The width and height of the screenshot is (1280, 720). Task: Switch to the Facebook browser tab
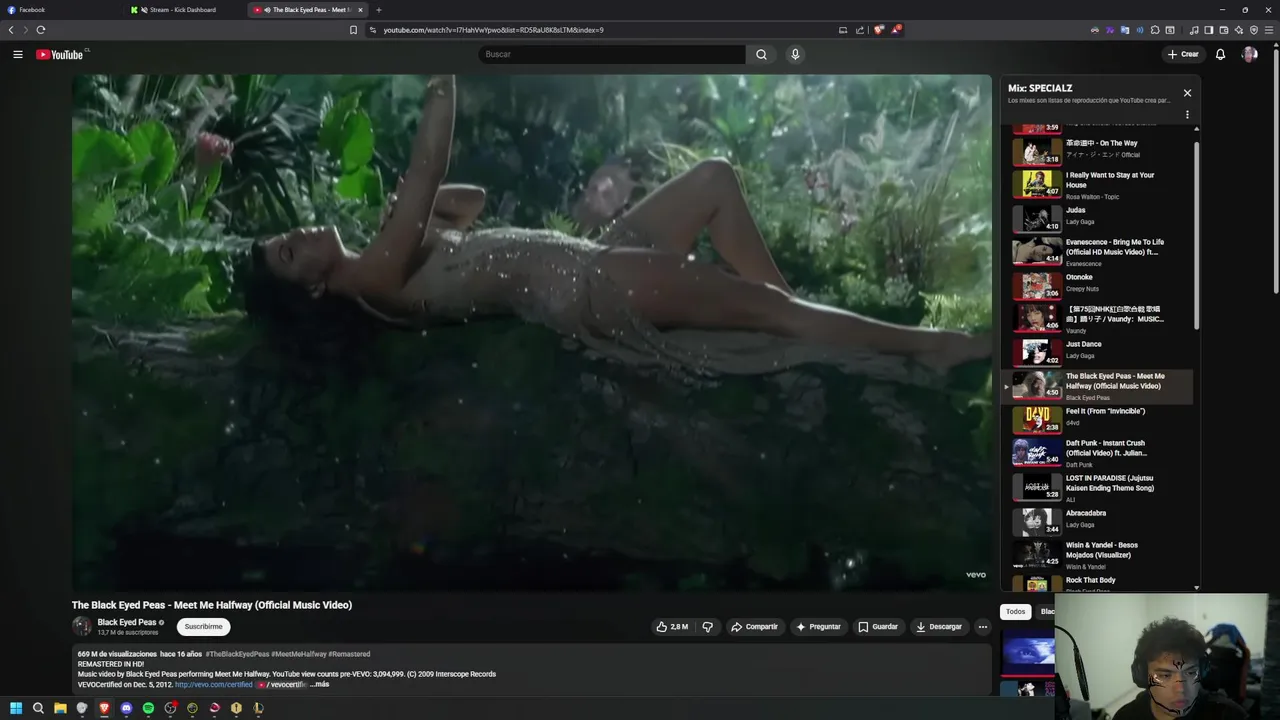61,10
